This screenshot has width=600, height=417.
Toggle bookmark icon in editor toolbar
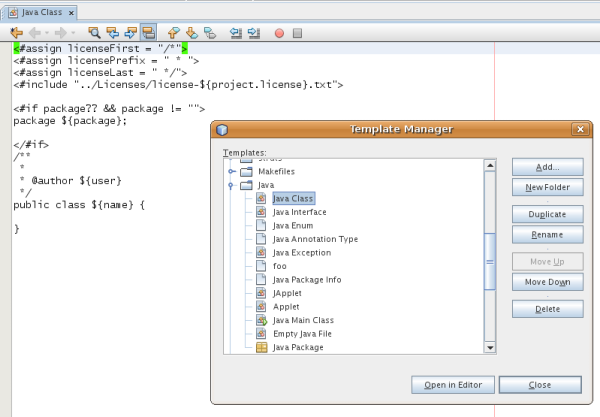point(210,33)
